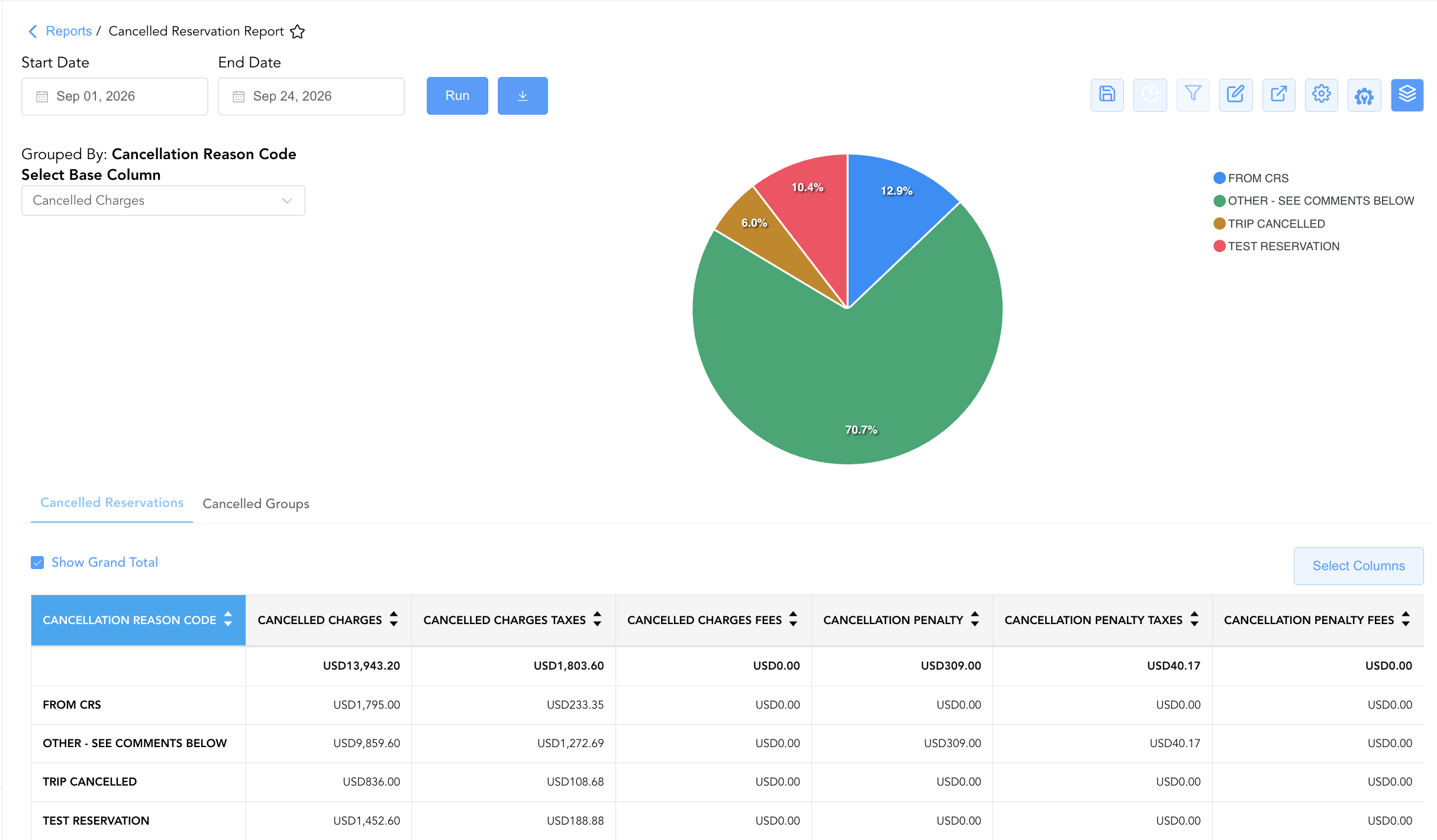
Task: Toggle TRIP CANCELLED legend entry
Action: (x=1269, y=224)
